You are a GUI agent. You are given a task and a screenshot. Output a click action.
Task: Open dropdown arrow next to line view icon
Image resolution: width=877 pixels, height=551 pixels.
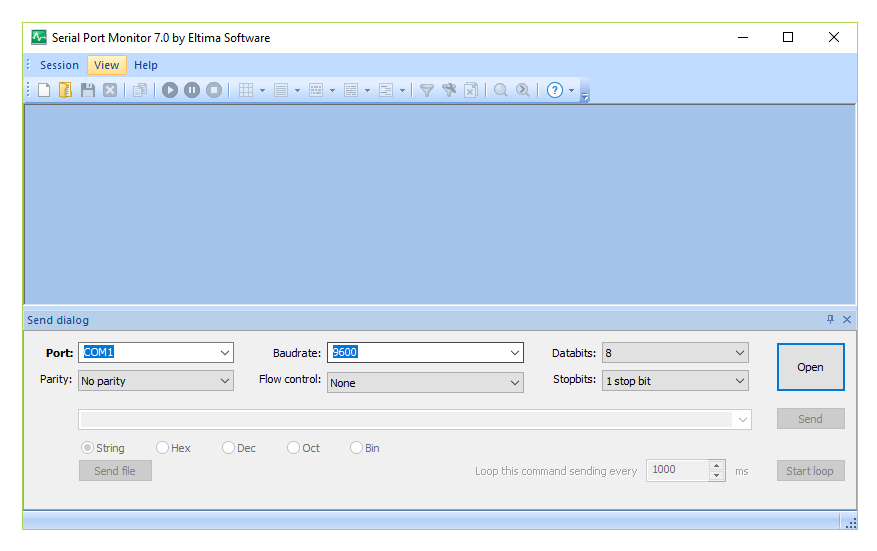pyautogui.click(x=298, y=91)
